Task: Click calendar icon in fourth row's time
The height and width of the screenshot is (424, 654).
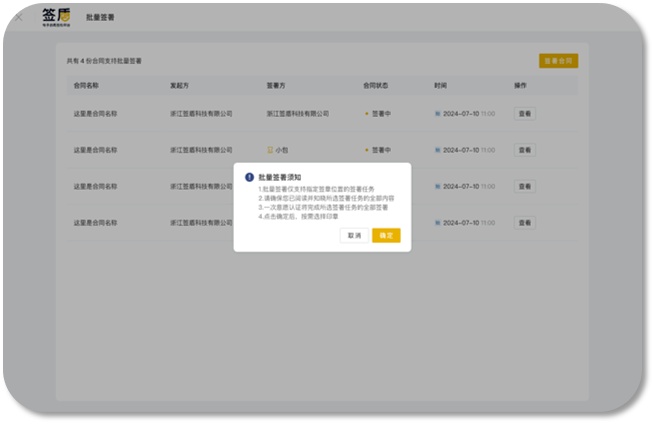Action: click(437, 222)
